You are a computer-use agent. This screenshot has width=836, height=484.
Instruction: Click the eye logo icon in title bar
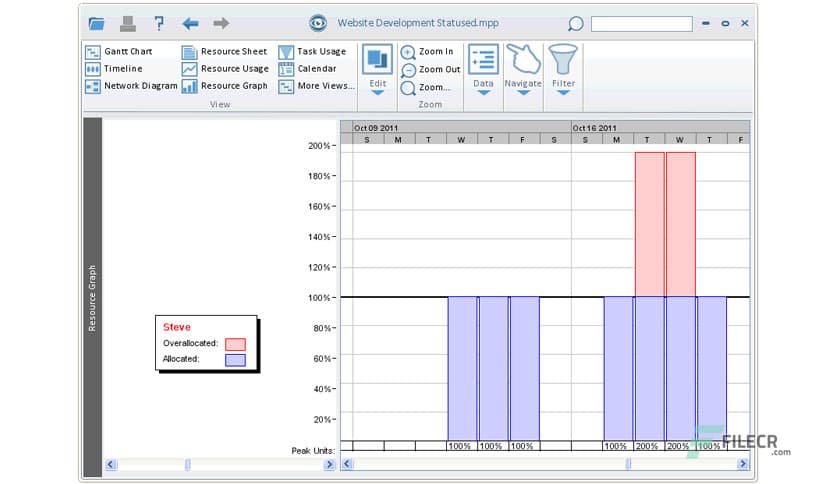pos(318,23)
